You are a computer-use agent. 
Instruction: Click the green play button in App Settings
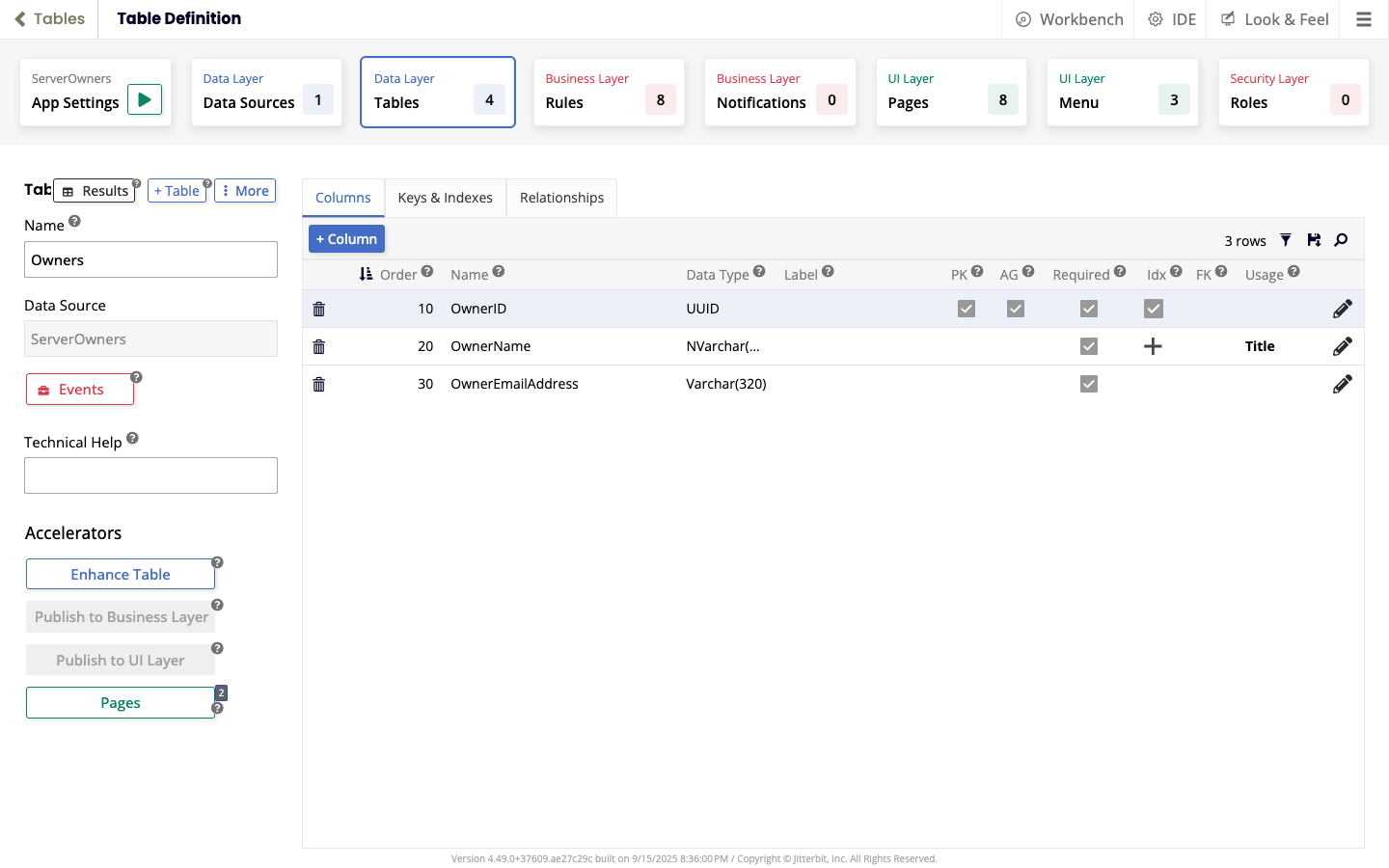145,99
